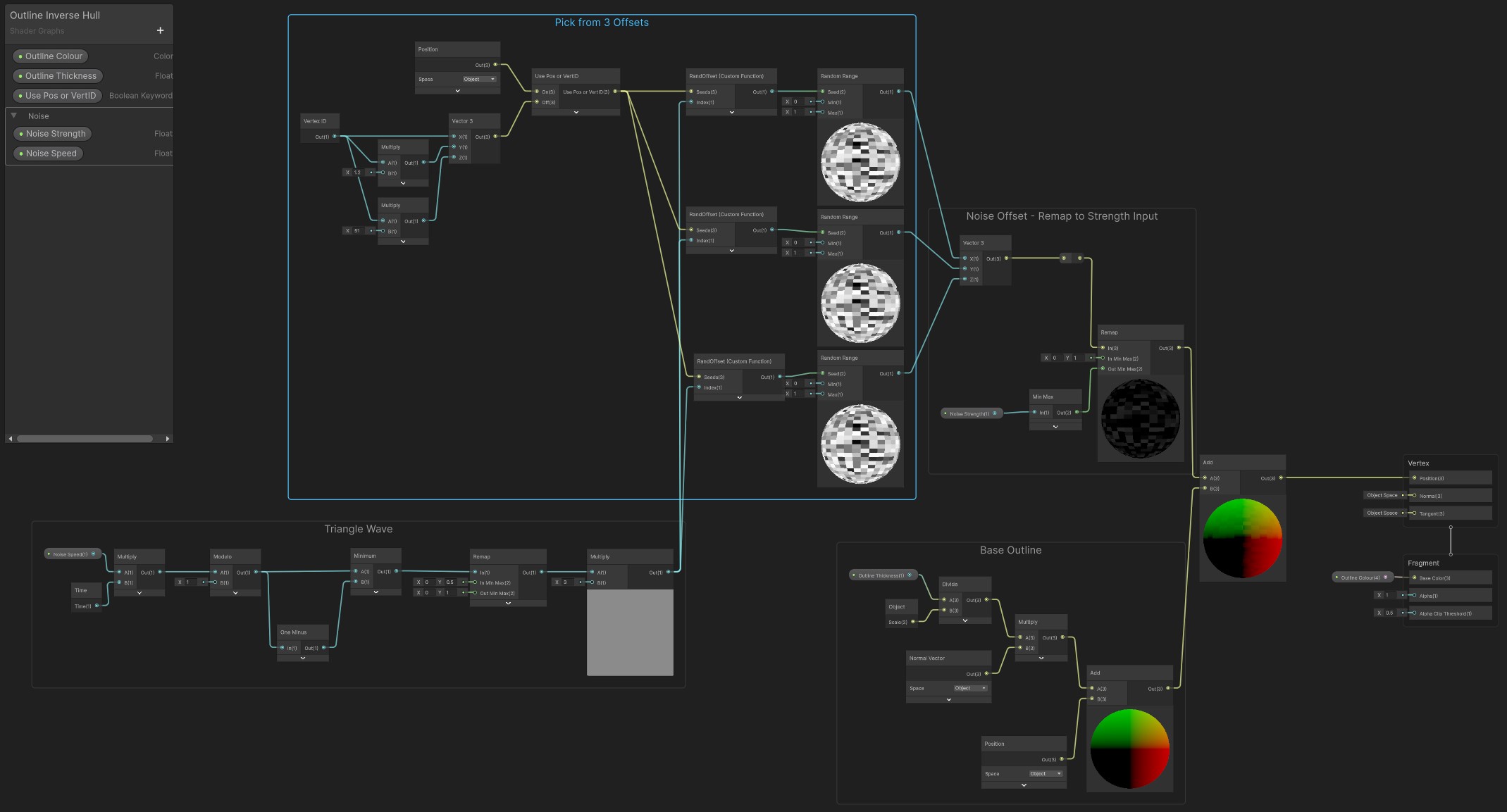
Task: Click the Position(3) port in the Vertex block
Action: tap(1414, 478)
